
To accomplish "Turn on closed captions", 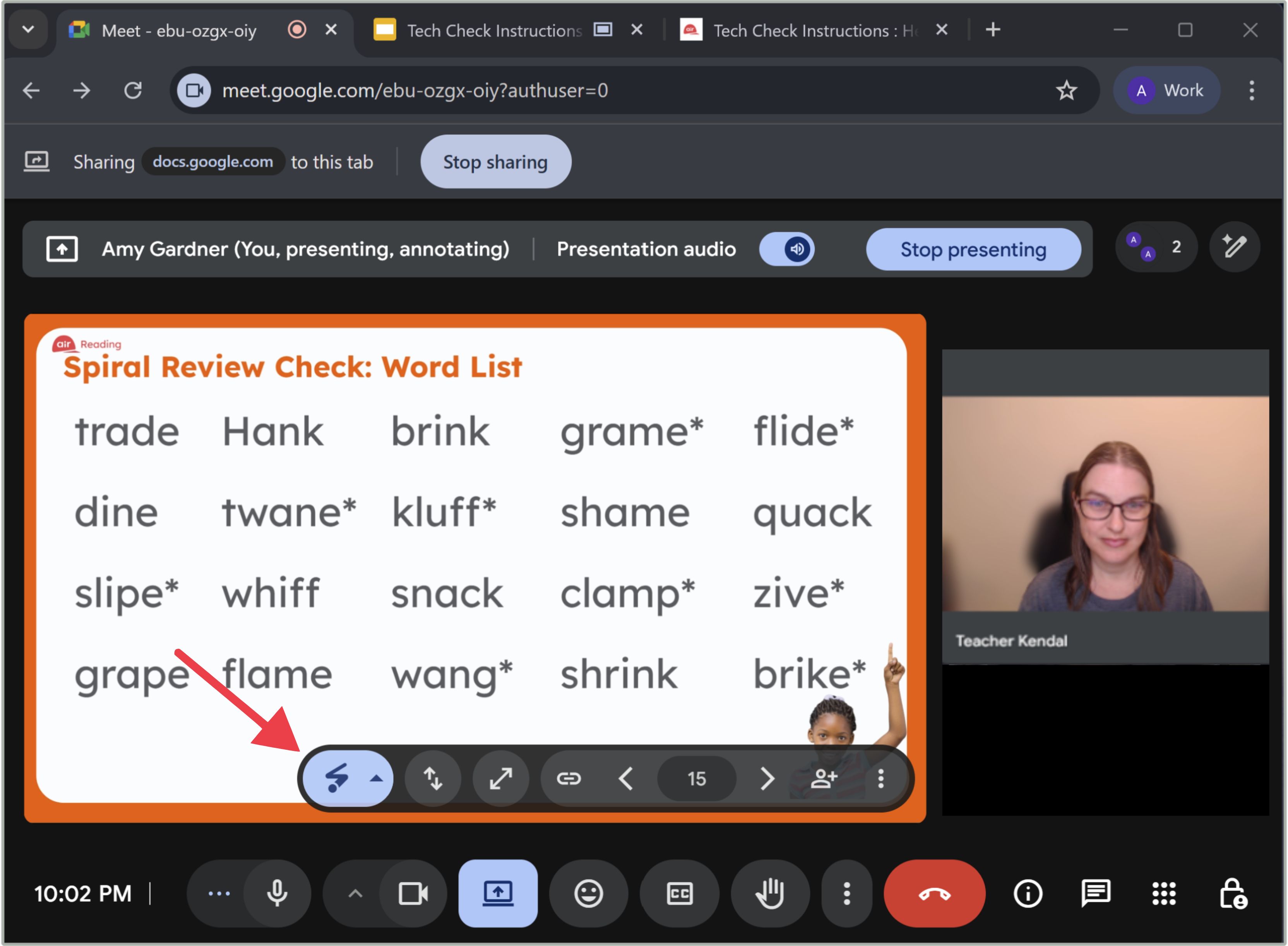I will click(x=680, y=893).
